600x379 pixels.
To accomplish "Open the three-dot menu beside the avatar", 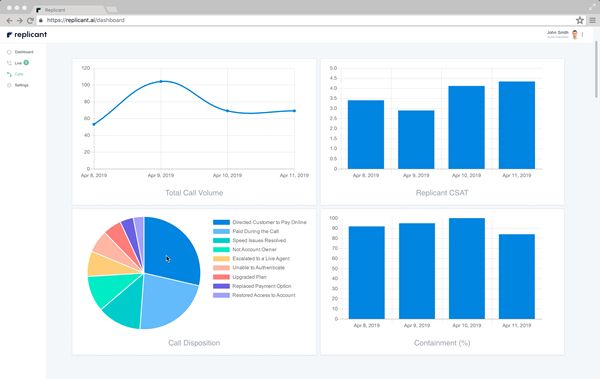I will (582, 34).
